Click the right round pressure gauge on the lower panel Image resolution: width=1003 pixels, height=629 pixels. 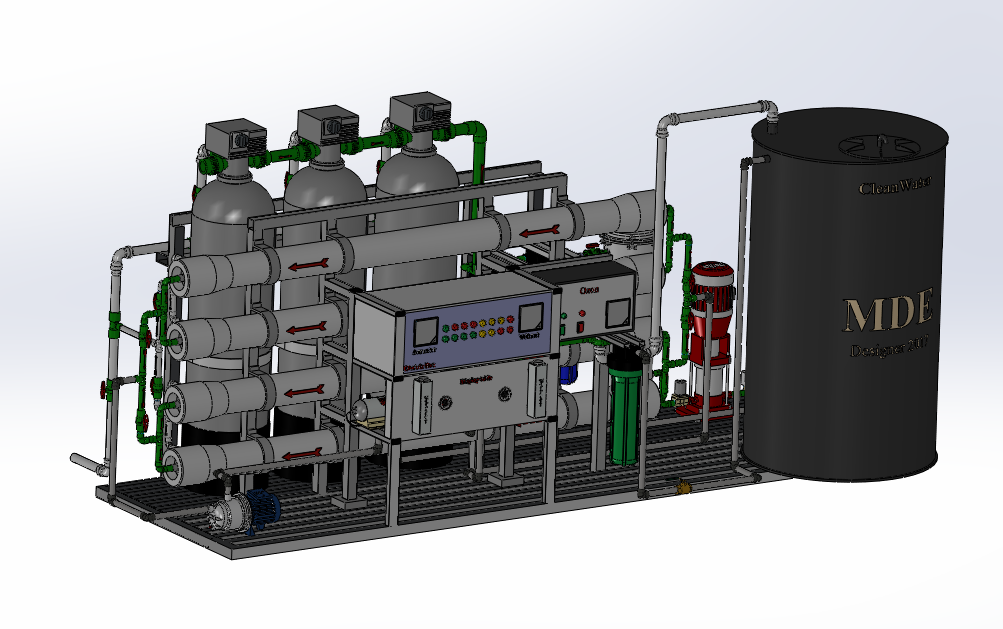pos(505,394)
